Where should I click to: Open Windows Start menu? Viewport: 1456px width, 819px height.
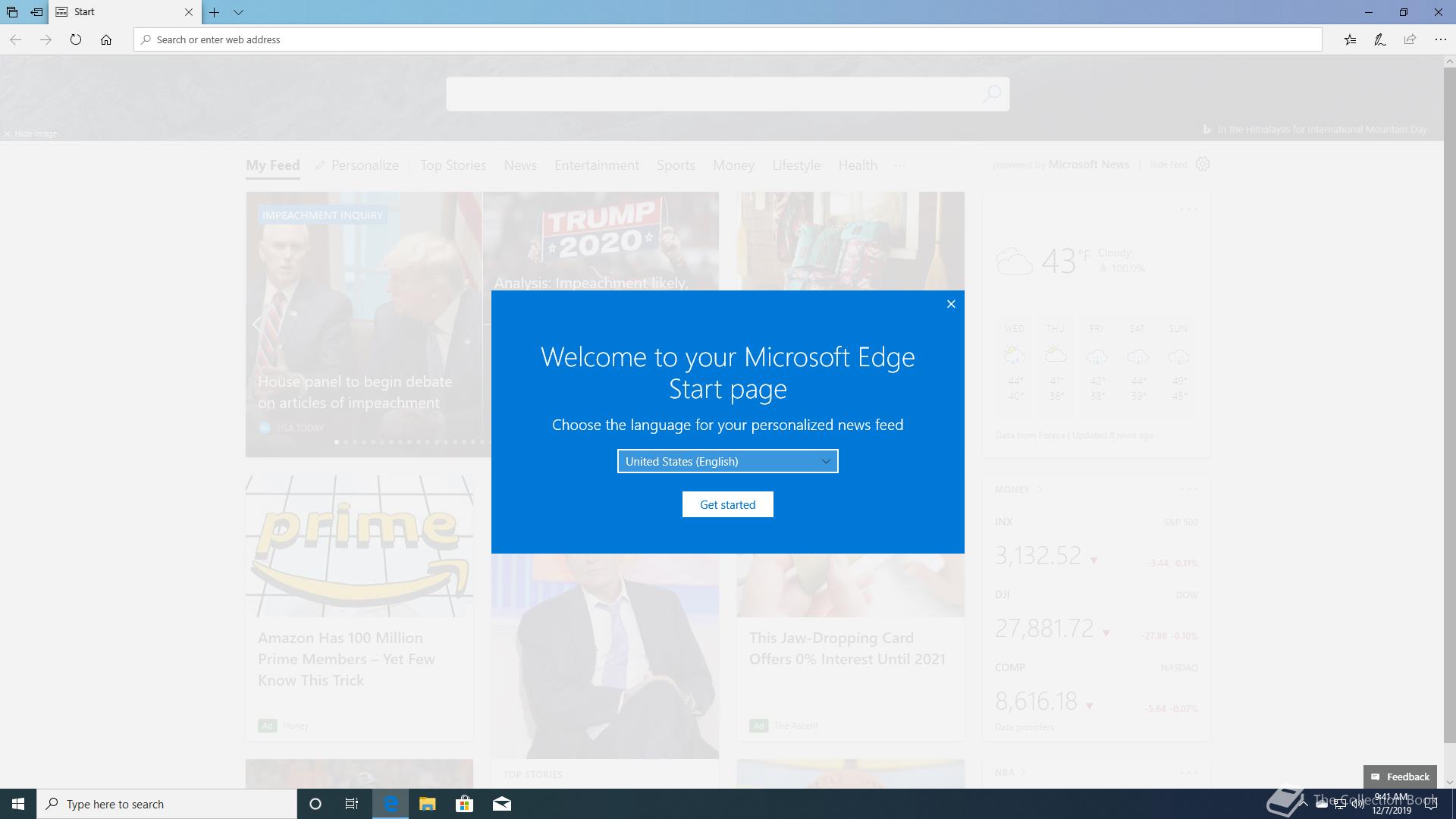18,804
